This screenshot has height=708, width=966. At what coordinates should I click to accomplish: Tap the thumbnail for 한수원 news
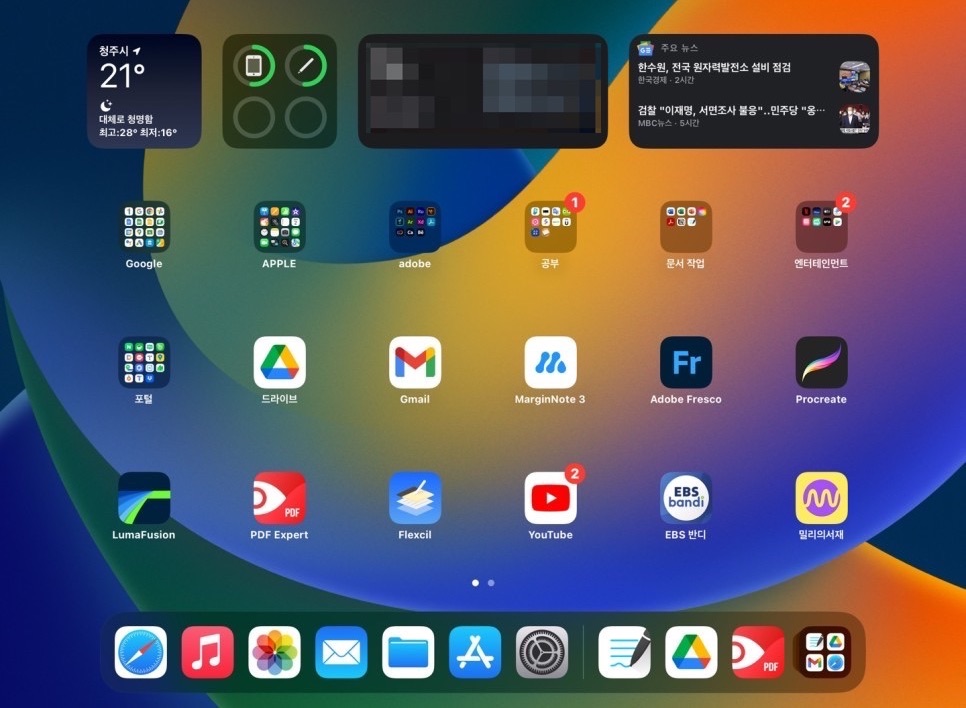854,76
